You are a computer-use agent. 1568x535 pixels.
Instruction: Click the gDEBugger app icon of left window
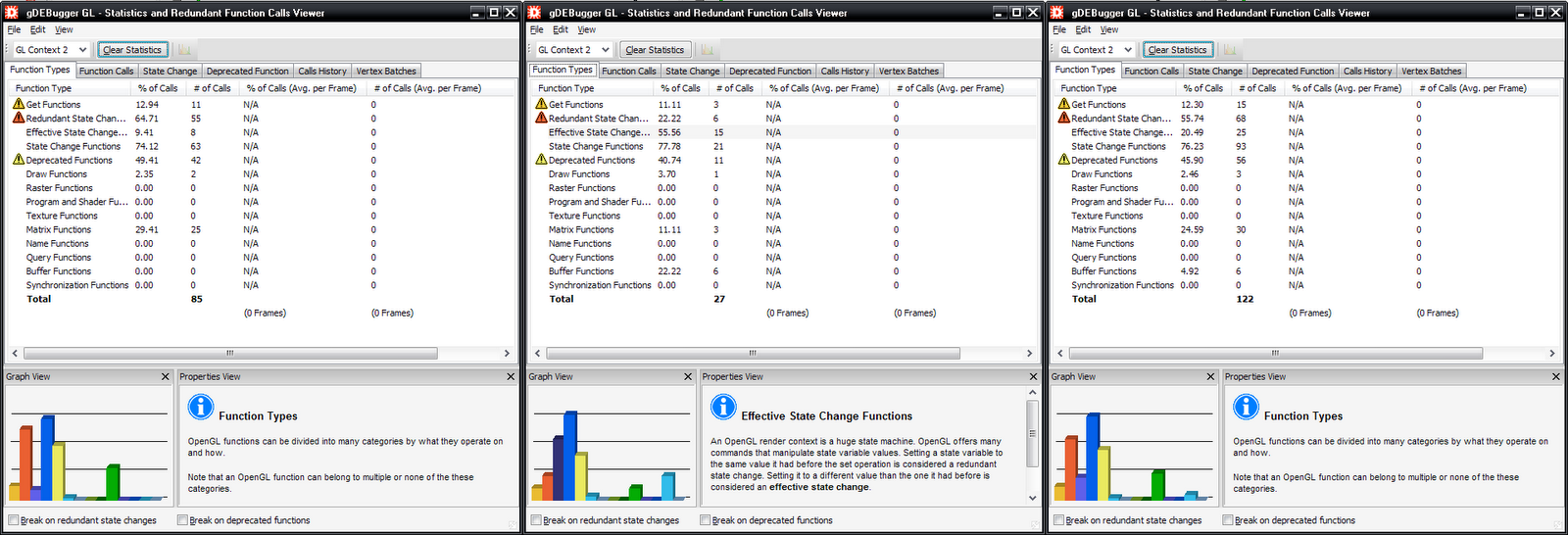pos(13,12)
